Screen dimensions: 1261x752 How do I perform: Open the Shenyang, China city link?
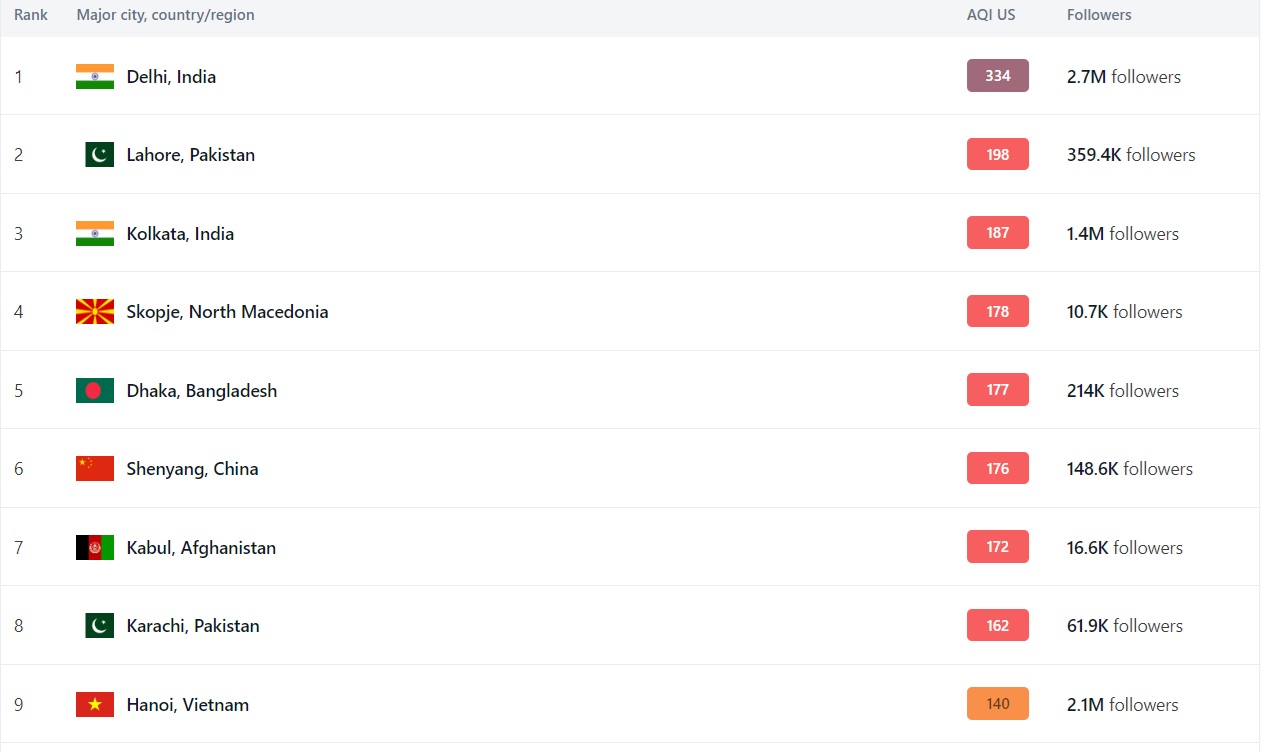pos(192,469)
